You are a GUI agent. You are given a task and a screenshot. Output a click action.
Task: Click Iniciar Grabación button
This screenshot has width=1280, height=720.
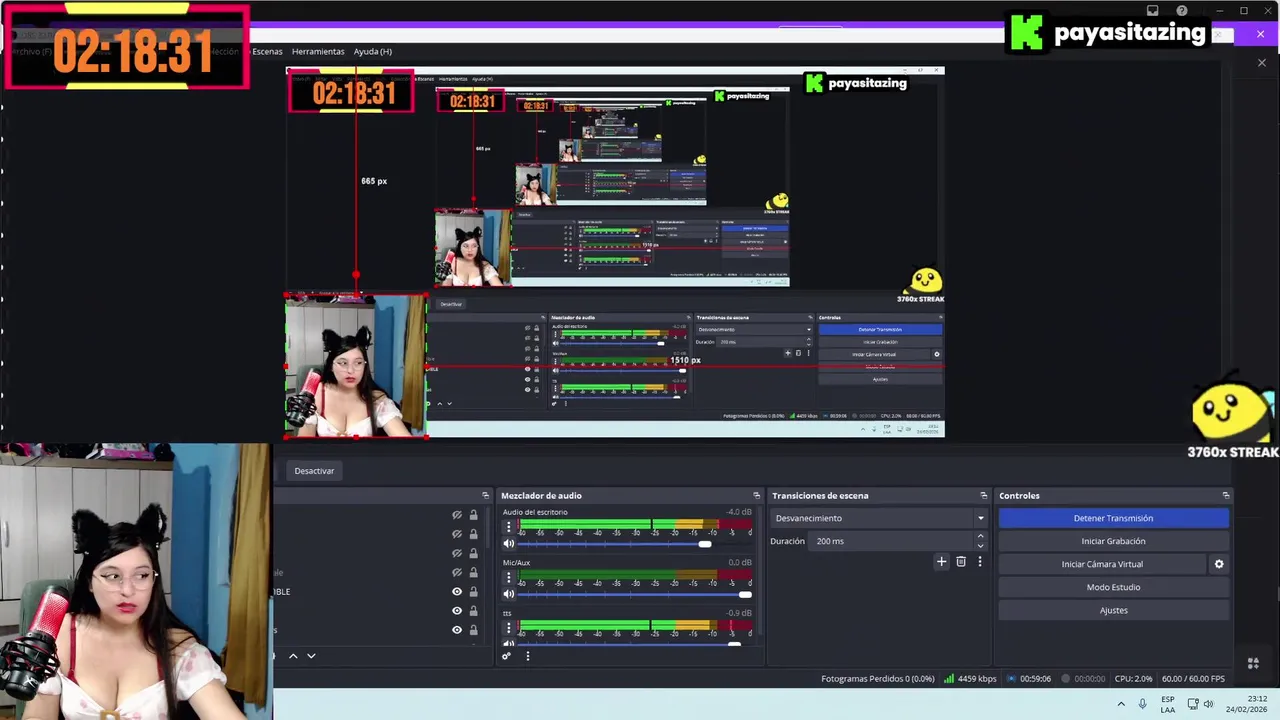coord(1113,541)
